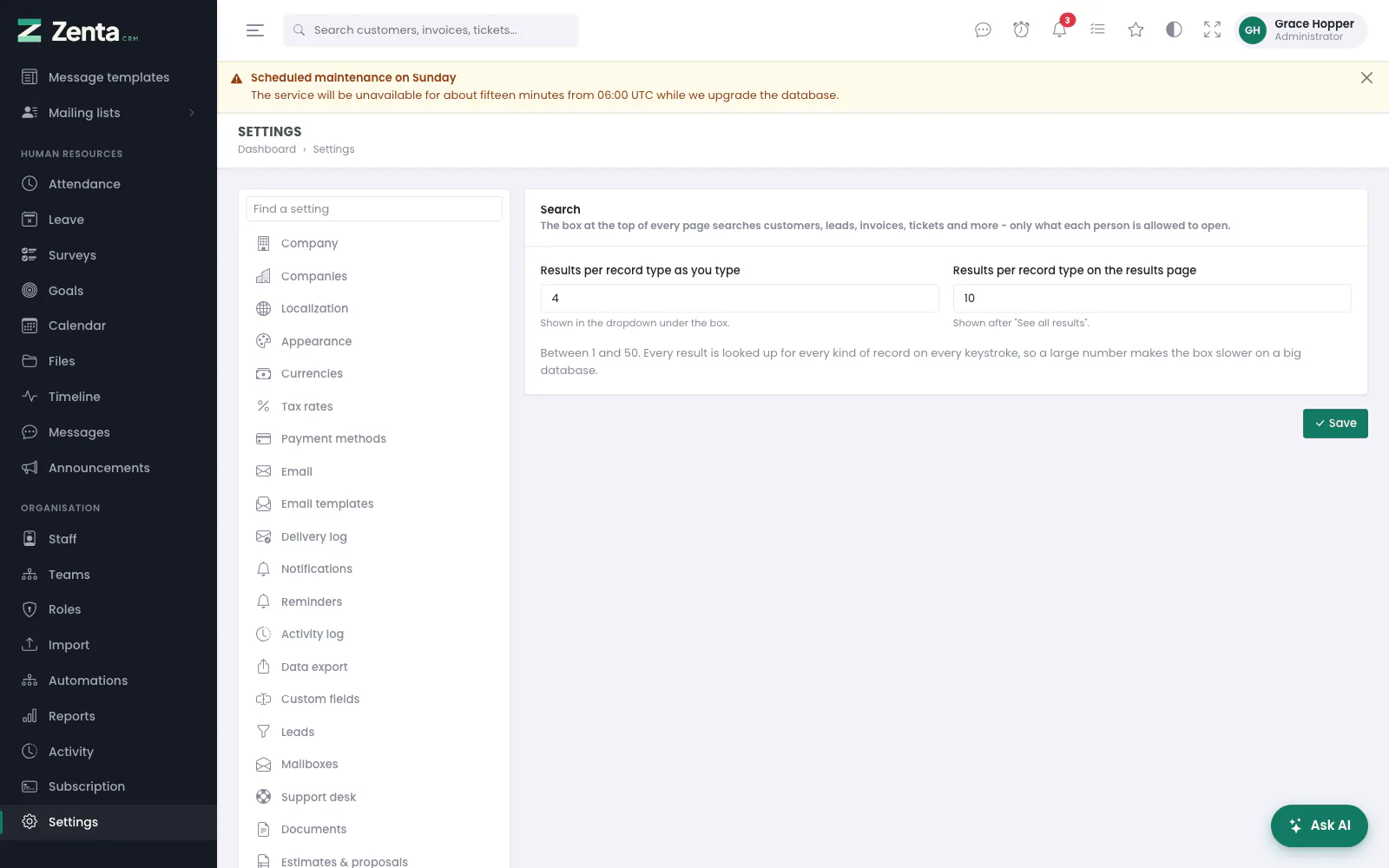Click the Dashboard breadcrumb link

267,149
